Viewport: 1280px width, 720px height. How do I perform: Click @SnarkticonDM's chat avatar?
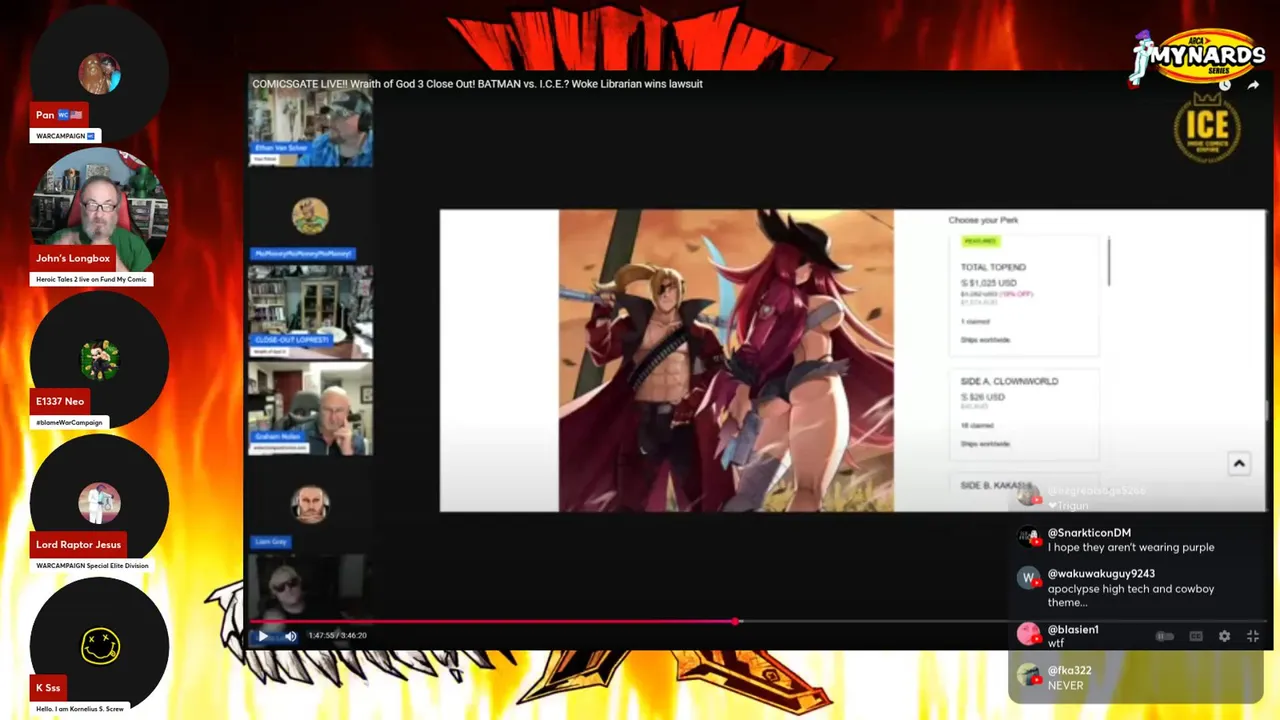point(1029,538)
